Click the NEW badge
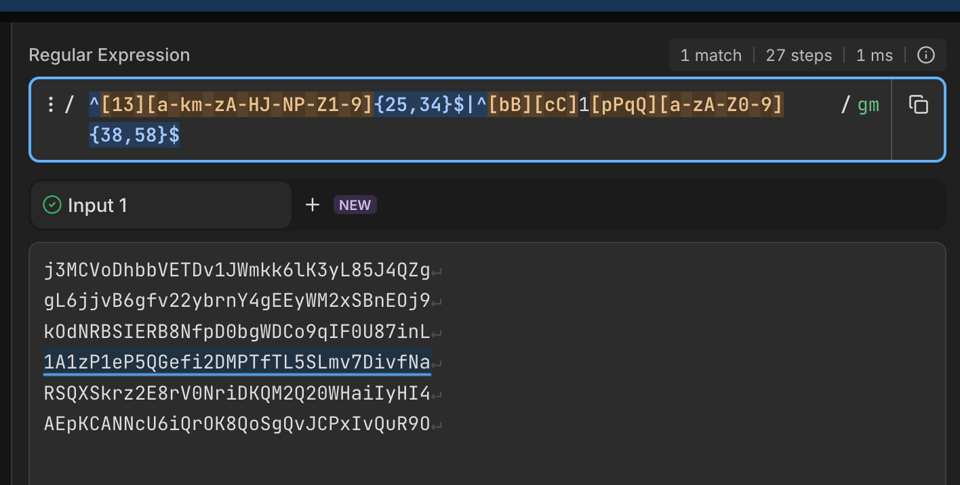960x485 pixels. pos(355,205)
